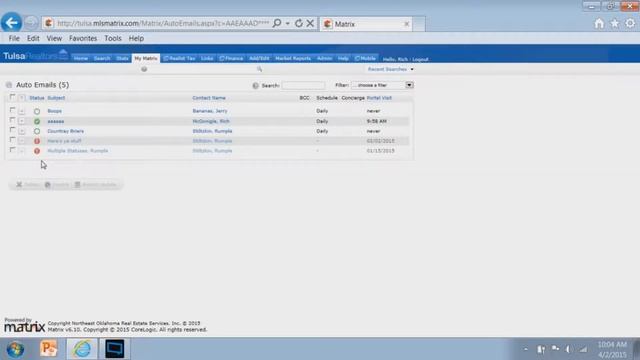The width and height of the screenshot is (640, 360).
Task: Click the icon beside the Auto Emails heading
Action: click(x=9, y=85)
